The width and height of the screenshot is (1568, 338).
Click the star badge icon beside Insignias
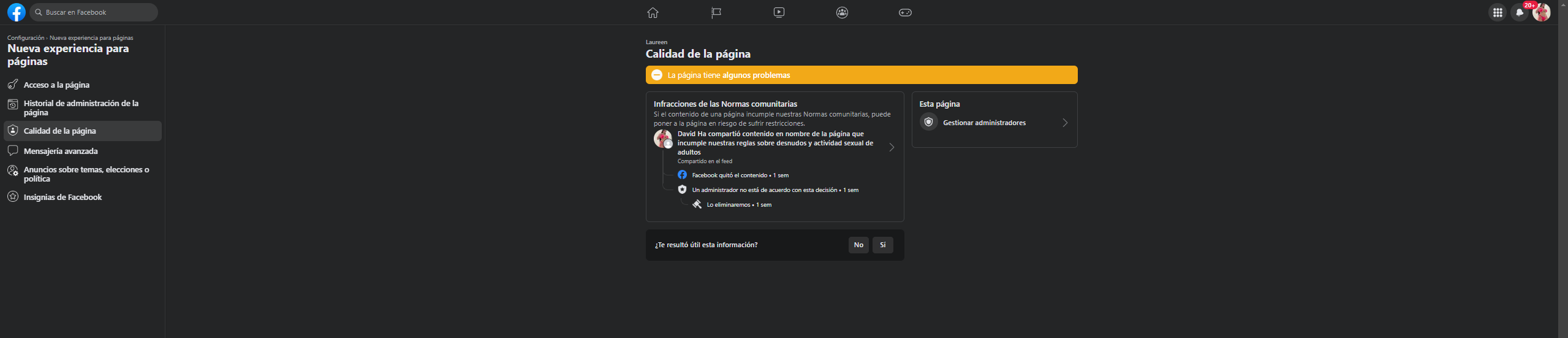13,196
